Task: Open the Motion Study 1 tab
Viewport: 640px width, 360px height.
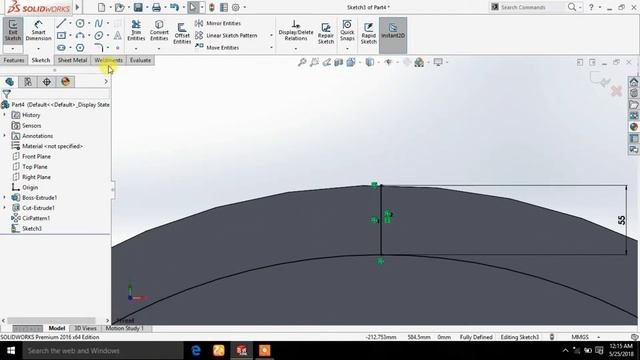Action: pos(124,328)
